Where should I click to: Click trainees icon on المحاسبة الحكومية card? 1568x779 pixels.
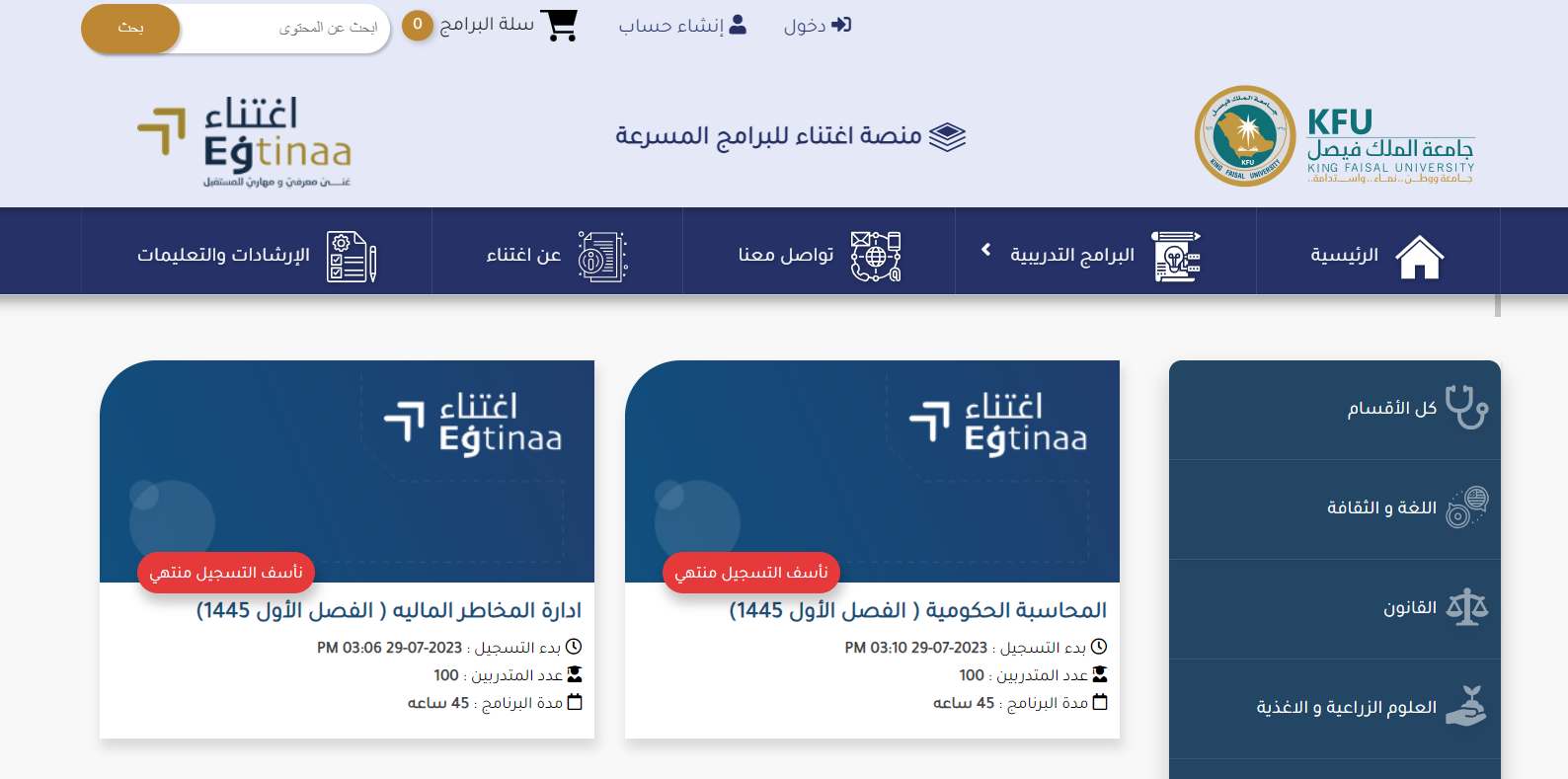1100,674
